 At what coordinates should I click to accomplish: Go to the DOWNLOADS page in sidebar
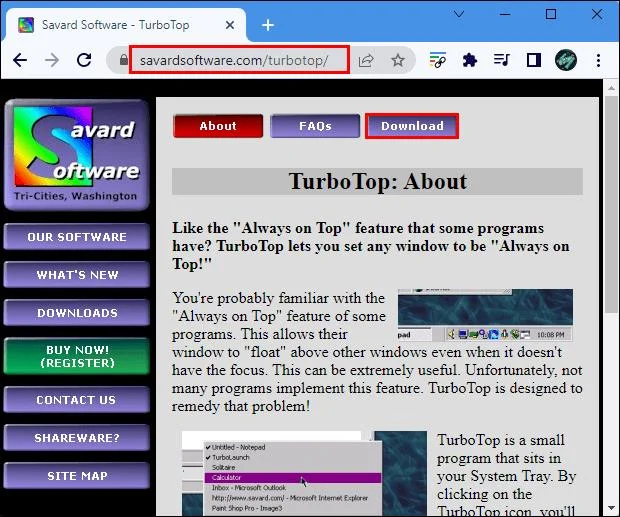(x=77, y=312)
